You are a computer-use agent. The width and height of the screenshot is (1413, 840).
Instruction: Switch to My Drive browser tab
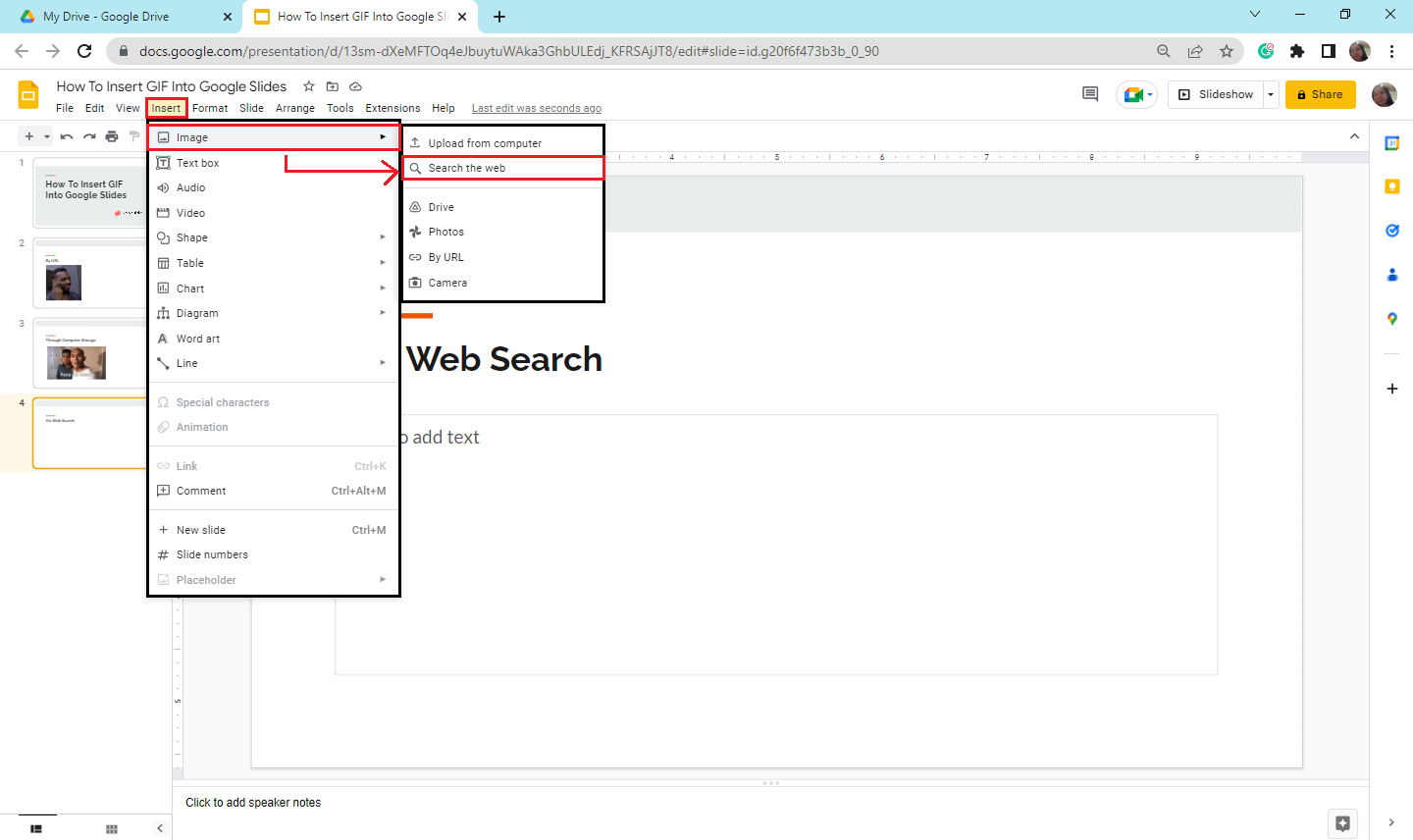click(x=126, y=17)
